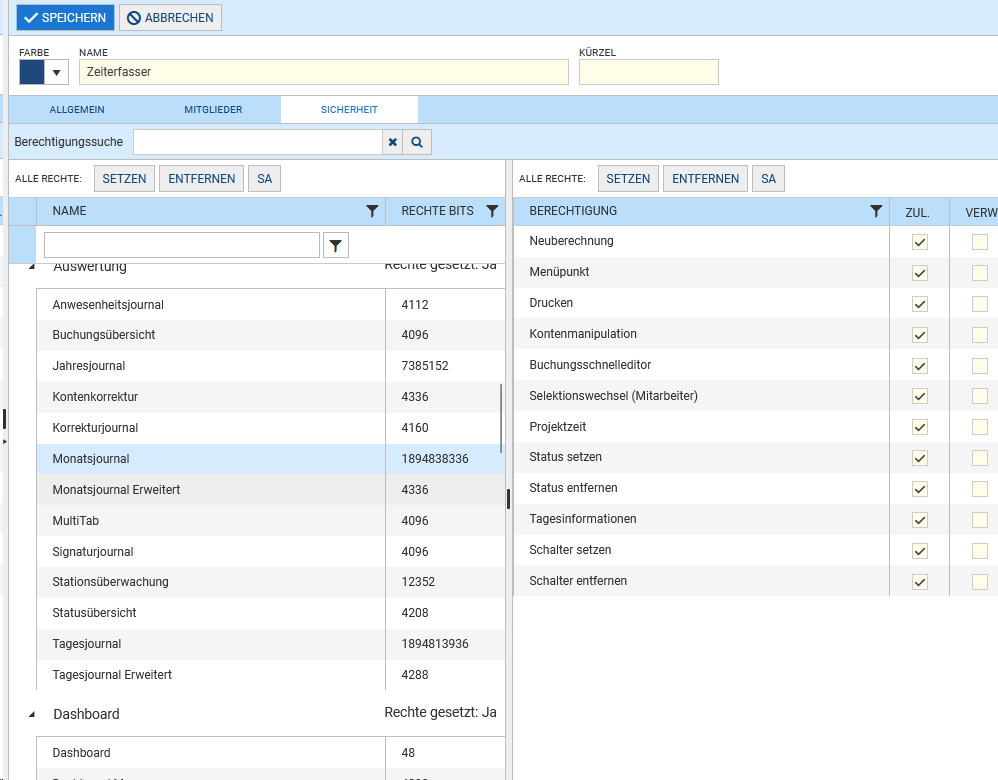The image size is (998, 780).
Task: Select the Korrekturjournal row
Action: (271, 428)
